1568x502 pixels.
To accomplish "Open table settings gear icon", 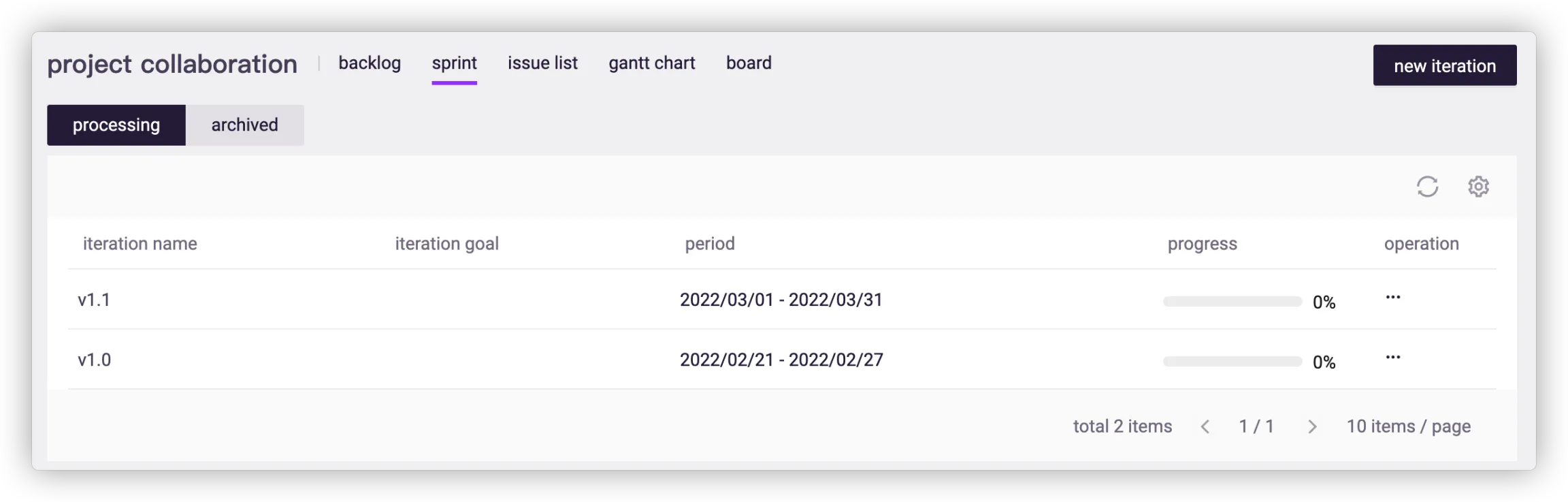I will (x=1478, y=187).
